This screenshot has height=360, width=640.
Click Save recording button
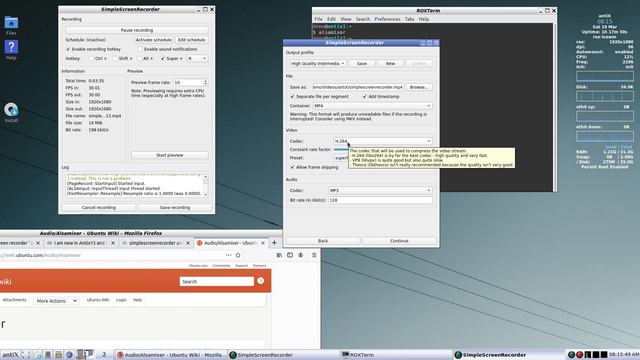175,208
